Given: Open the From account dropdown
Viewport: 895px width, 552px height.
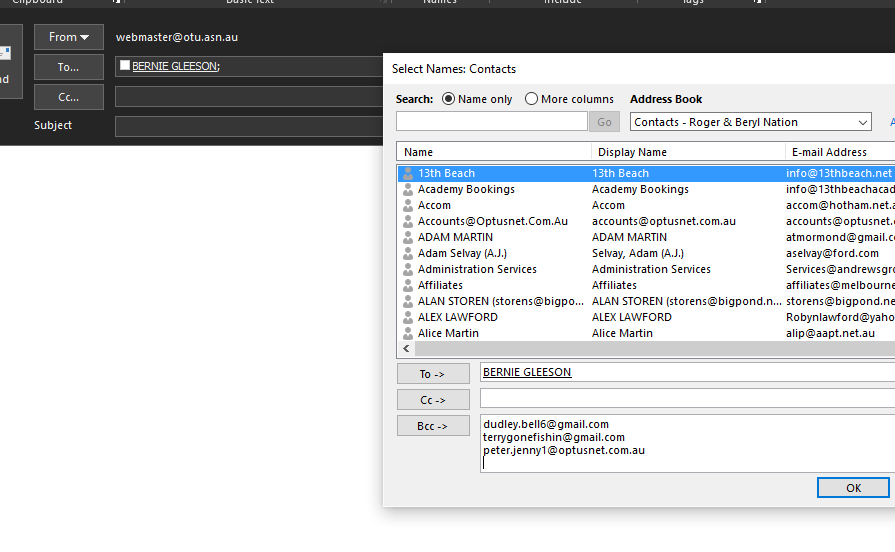Looking at the screenshot, I should click(x=69, y=38).
